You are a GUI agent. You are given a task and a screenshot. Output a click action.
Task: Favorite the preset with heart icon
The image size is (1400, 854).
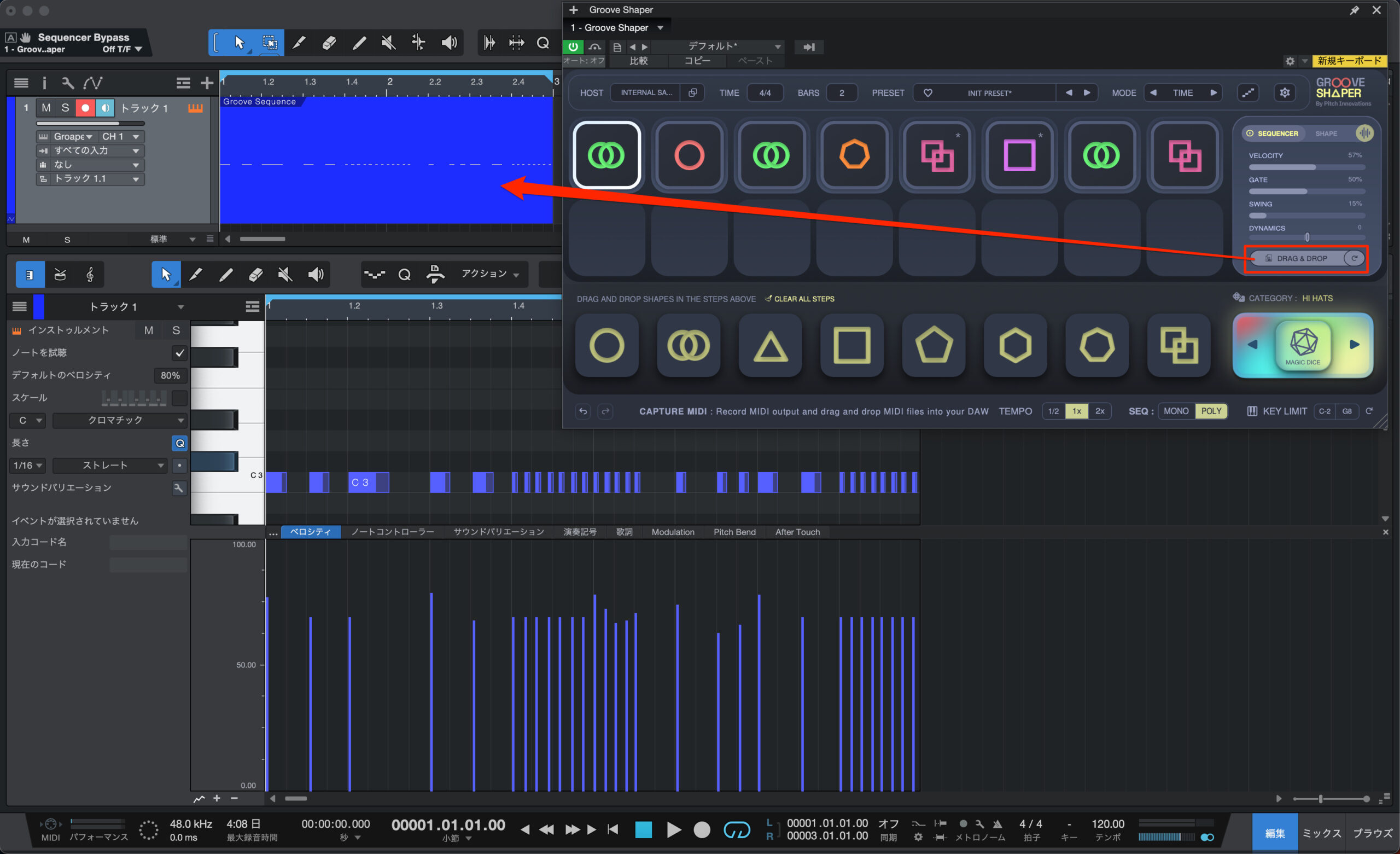coord(928,92)
